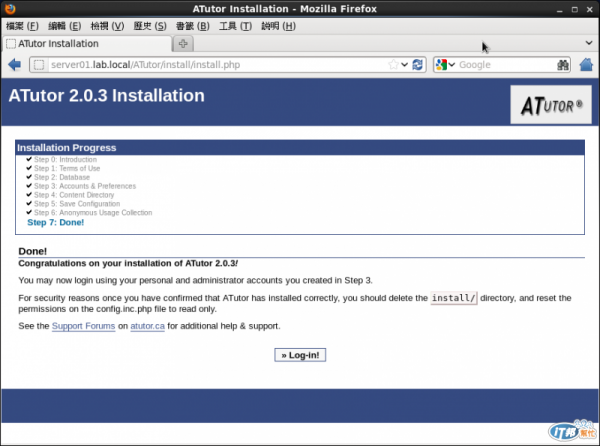
Task: Open the 檢視 (V) menu
Action: (x=107, y=26)
